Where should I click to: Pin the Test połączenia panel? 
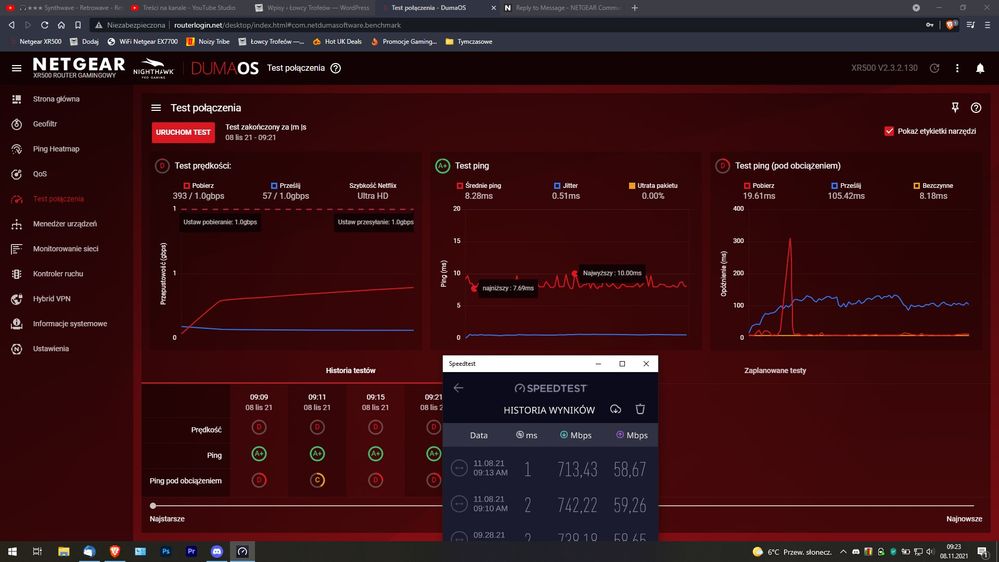click(955, 108)
